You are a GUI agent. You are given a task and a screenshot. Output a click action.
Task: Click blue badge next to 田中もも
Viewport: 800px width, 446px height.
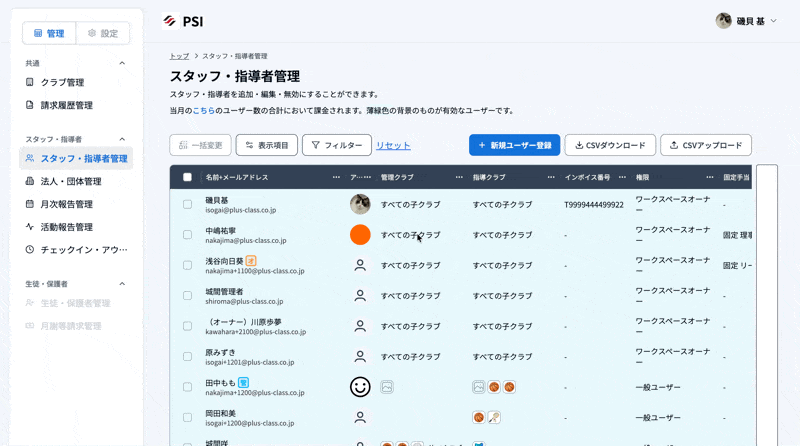(243, 382)
